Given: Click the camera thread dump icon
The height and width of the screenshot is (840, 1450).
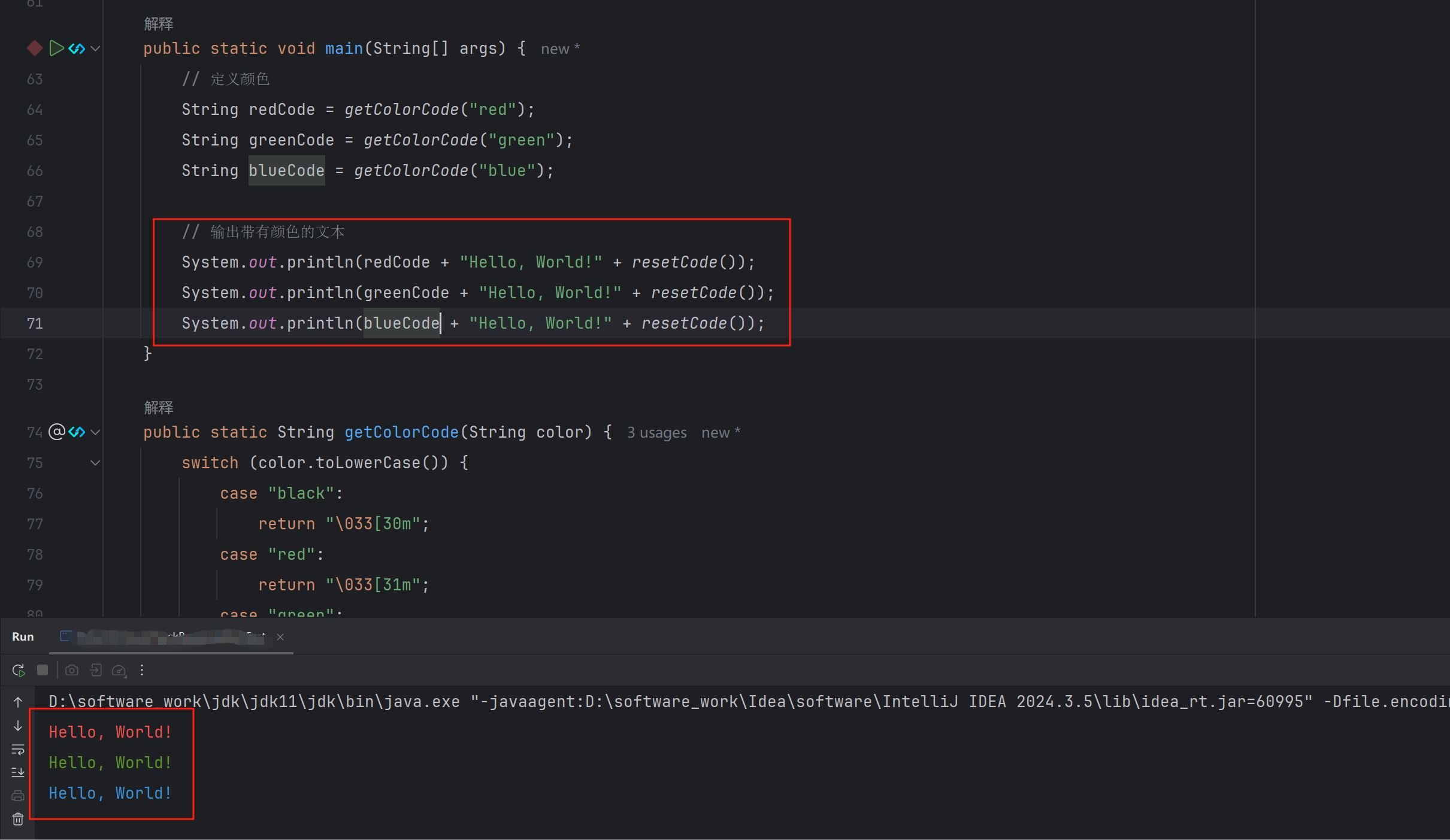Looking at the screenshot, I should point(72,670).
